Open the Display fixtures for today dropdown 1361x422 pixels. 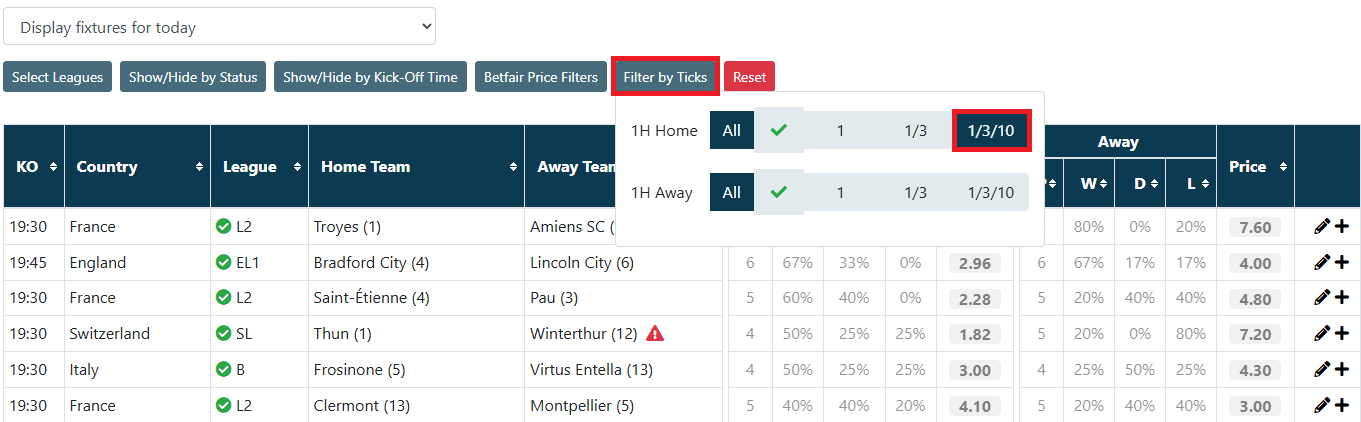pos(219,27)
